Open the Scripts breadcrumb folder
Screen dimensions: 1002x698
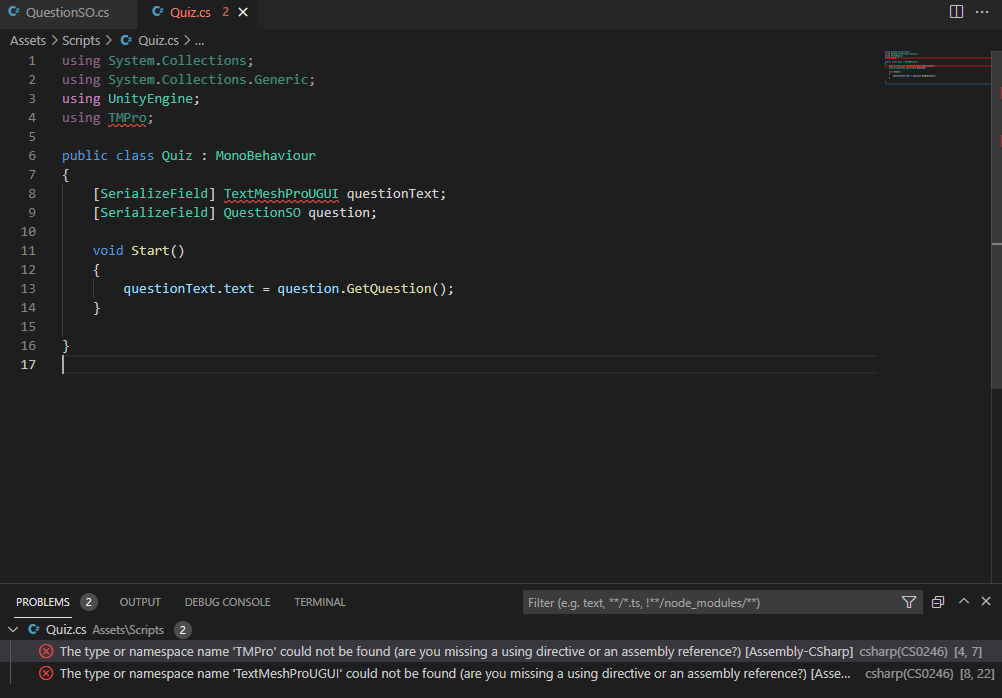pyautogui.click(x=81, y=41)
